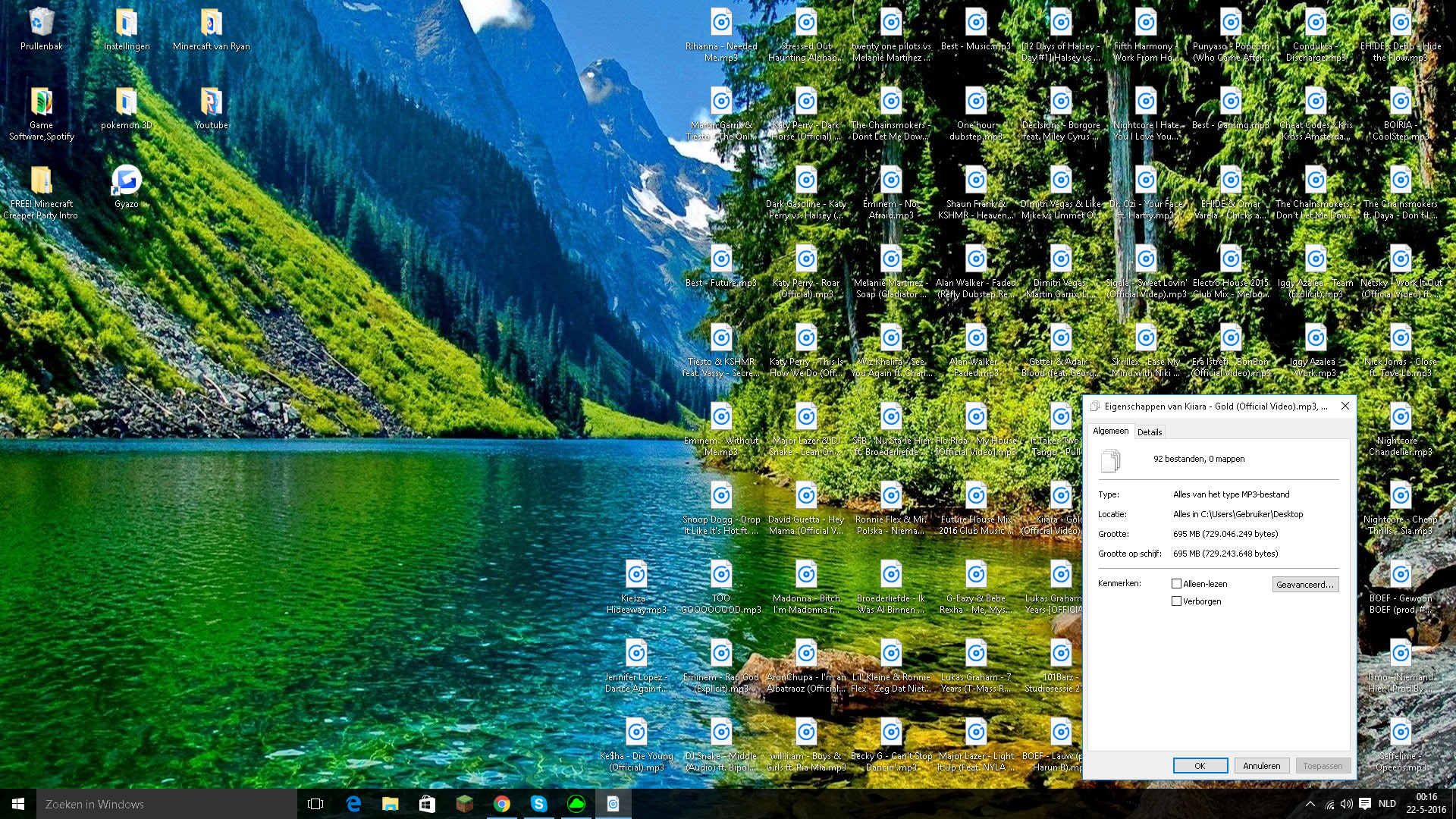
Task: Close the Eigenschappen properties dialog
Action: point(1345,406)
